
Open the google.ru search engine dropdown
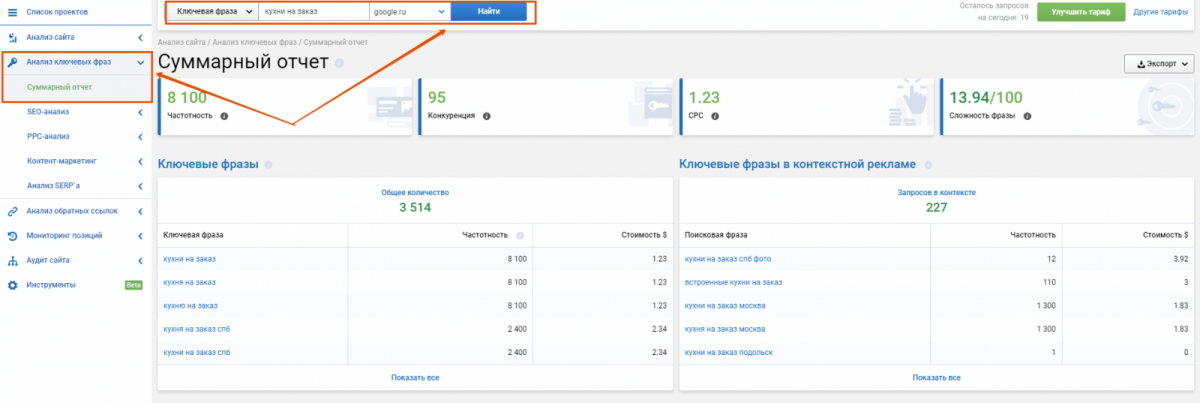pyautogui.click(x=407, y=12)
